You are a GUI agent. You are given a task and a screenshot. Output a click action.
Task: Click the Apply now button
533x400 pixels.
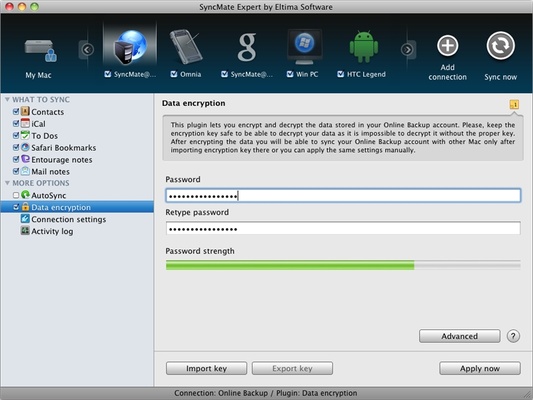(x=480, y=368)
